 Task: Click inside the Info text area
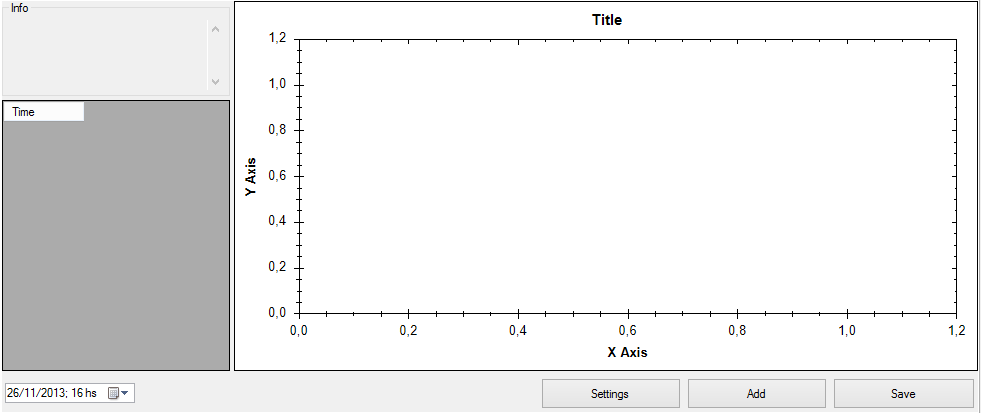(106, 55)
